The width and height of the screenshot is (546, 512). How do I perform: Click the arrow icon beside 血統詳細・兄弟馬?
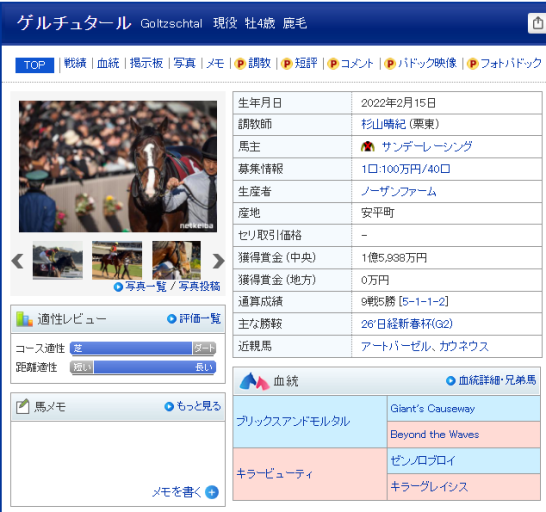point(451,381)
